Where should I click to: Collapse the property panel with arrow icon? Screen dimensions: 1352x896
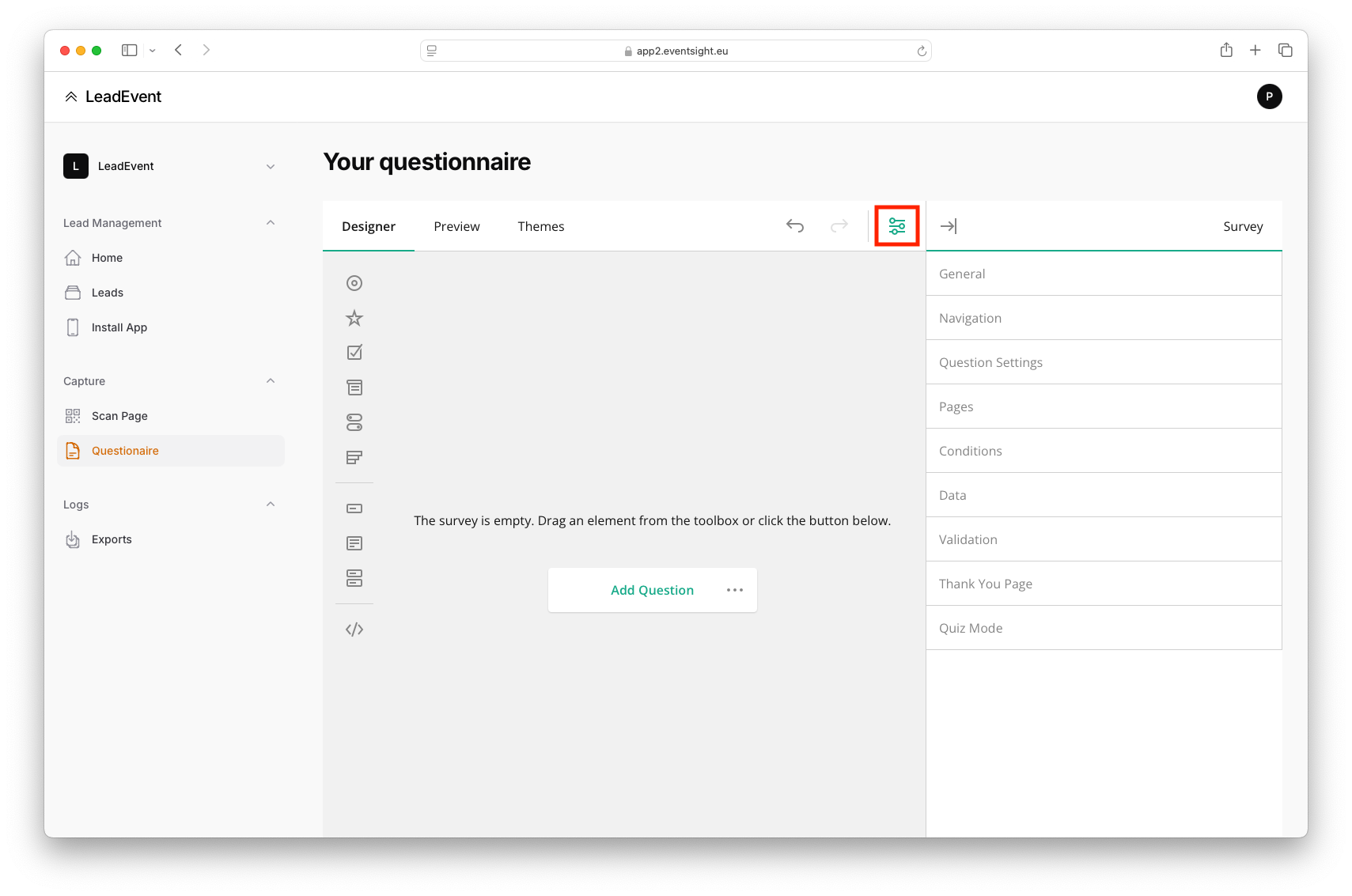pyautogui.click(x=949, y=226)
